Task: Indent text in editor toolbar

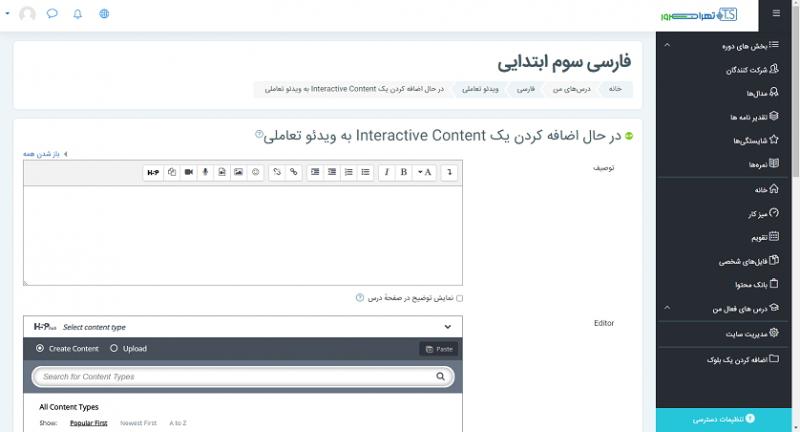Action: [315, 172]
